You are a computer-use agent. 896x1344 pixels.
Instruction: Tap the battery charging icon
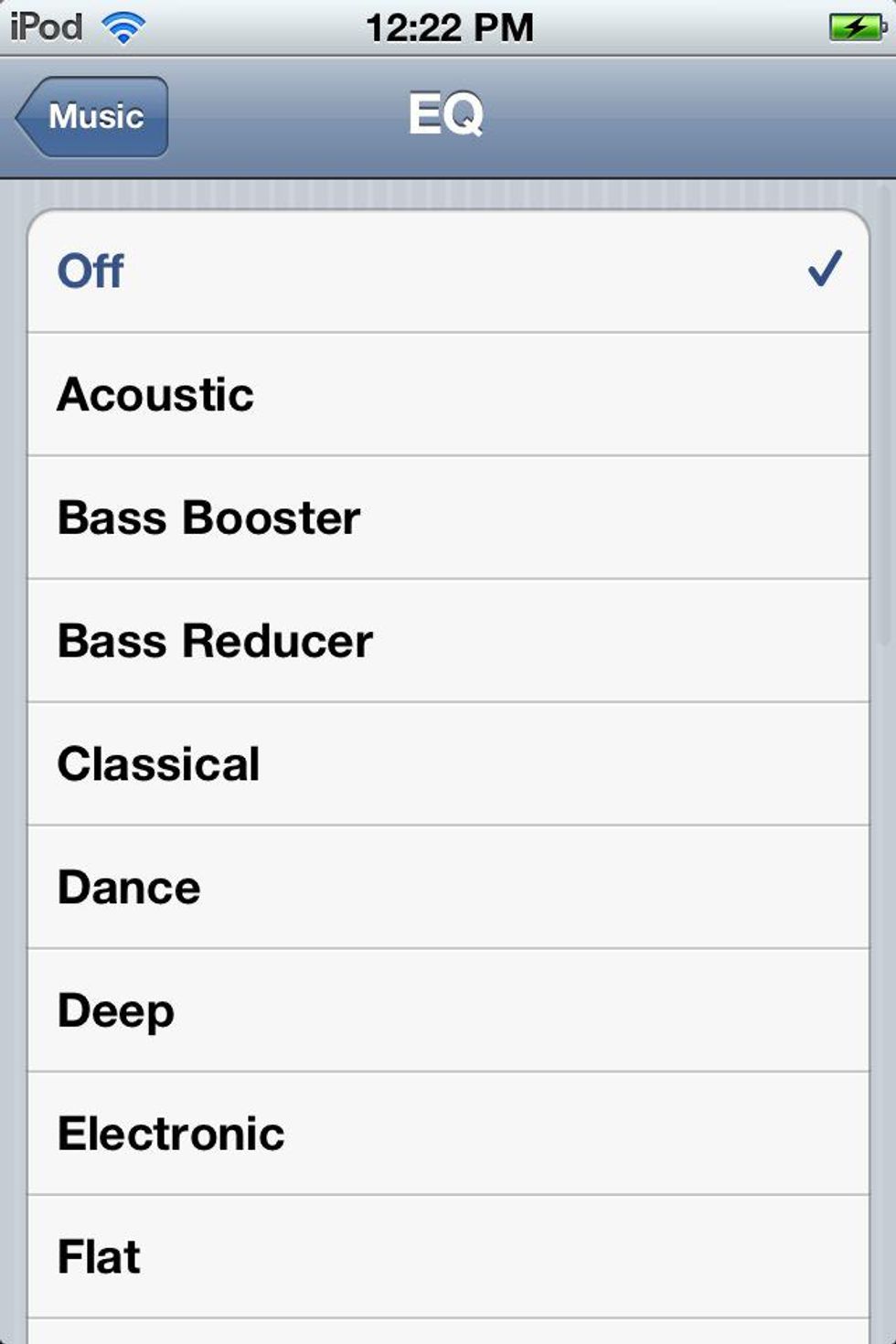point(857,27)
